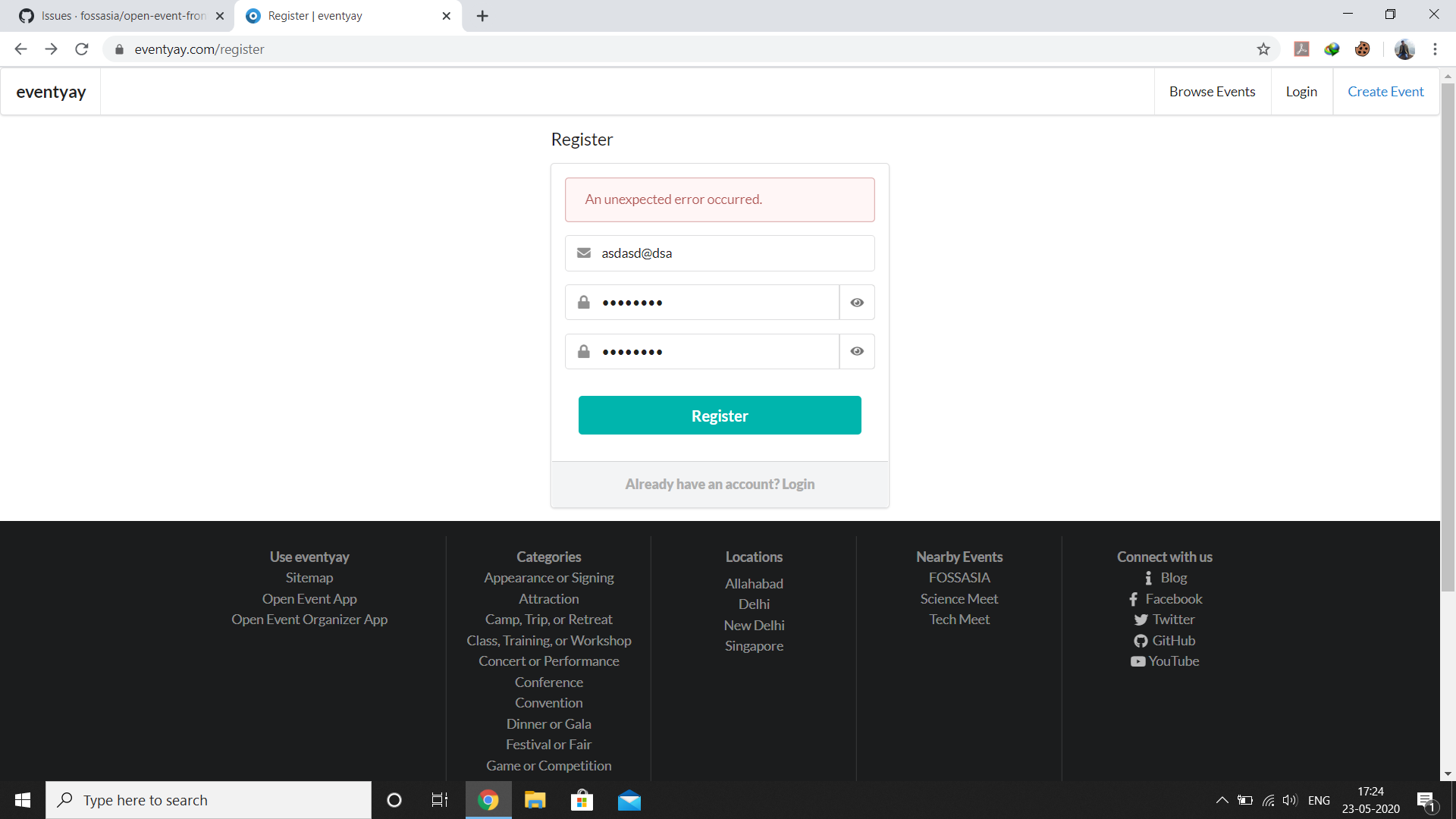Click the cookie extension icon
Image resolution: width=1456 pixels, height=819 pixels.
tap(1363, 49)
